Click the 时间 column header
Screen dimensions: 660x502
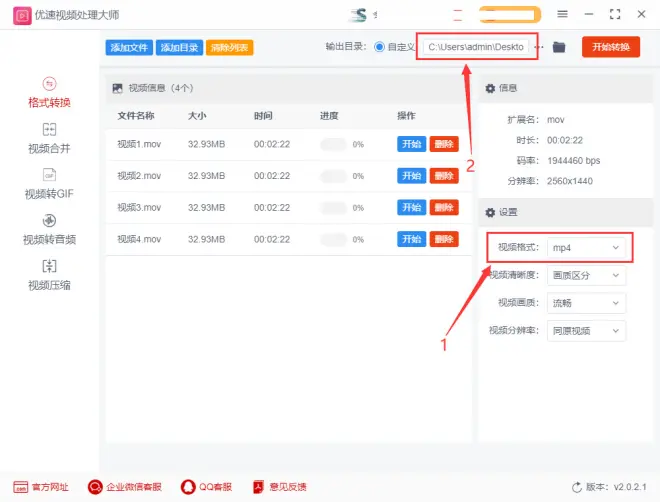coord(263,116)
